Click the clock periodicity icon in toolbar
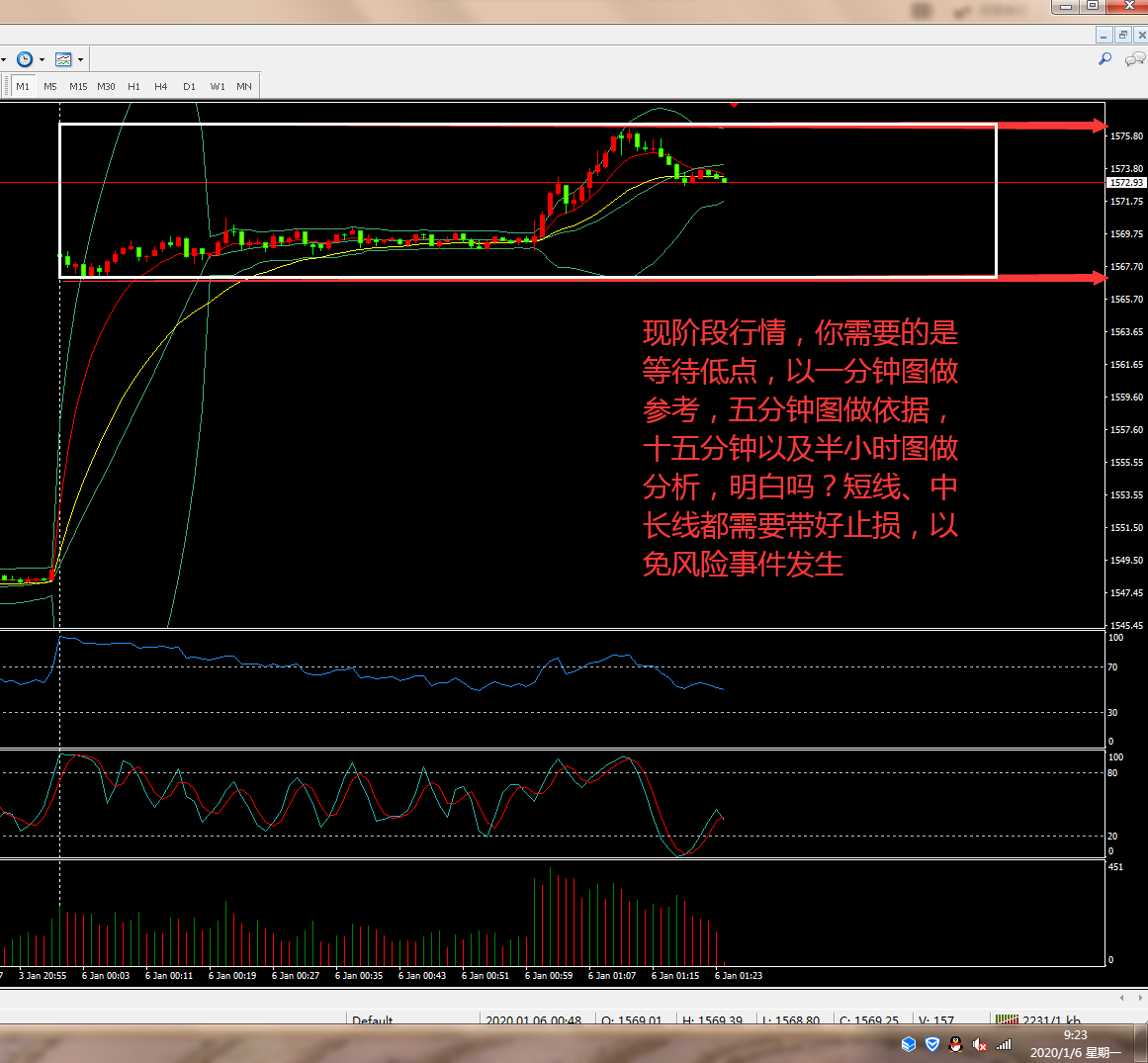The width and height of the screenshot is (1148, 1063). (x=25, y=59)
